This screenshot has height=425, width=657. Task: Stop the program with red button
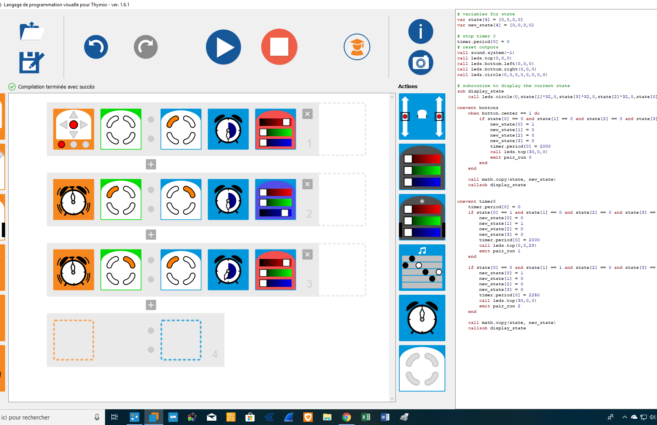[x=279, y=47]
